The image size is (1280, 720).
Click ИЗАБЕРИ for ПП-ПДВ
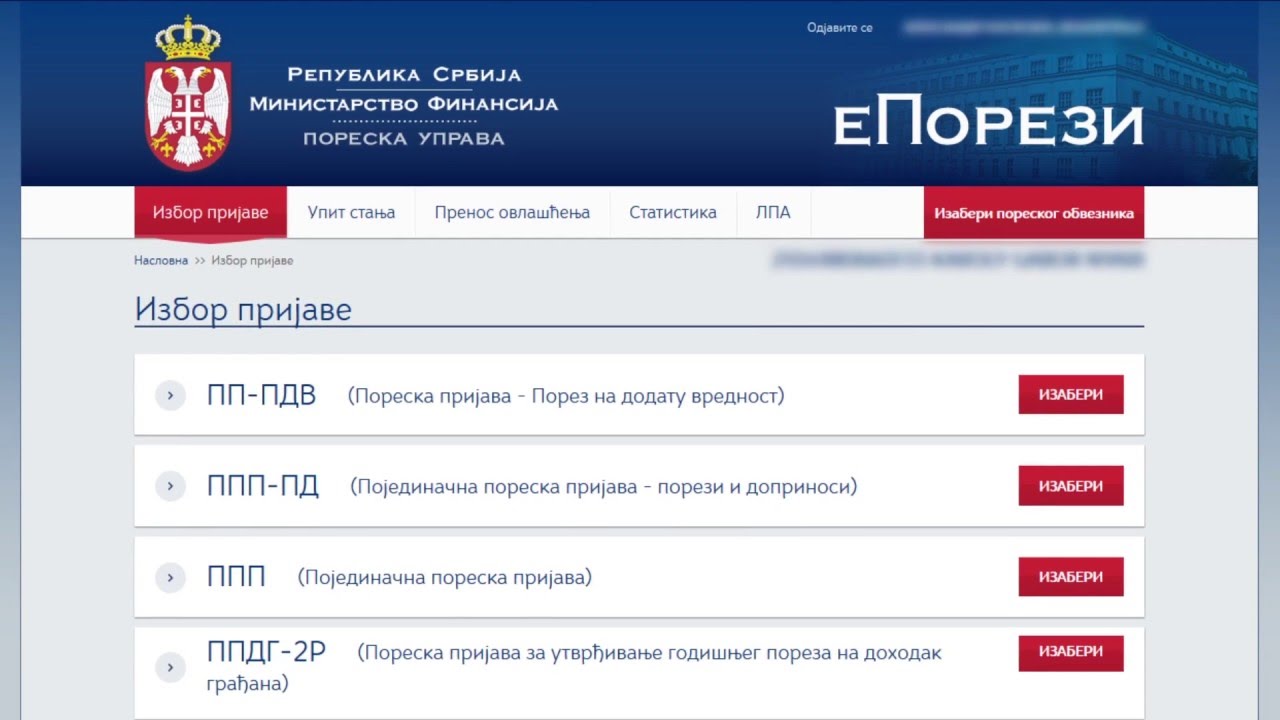(x=1071, y=394)
